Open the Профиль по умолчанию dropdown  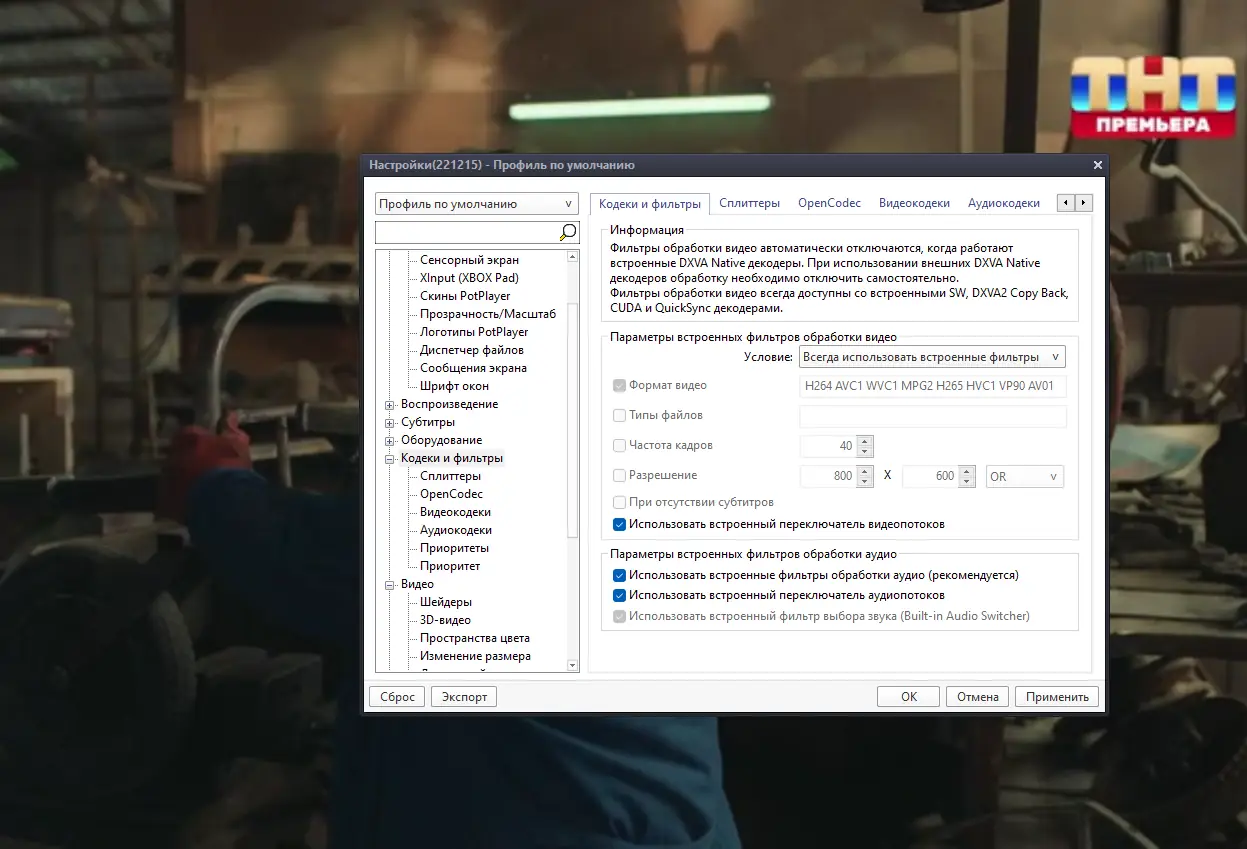(x=477, y=203)
